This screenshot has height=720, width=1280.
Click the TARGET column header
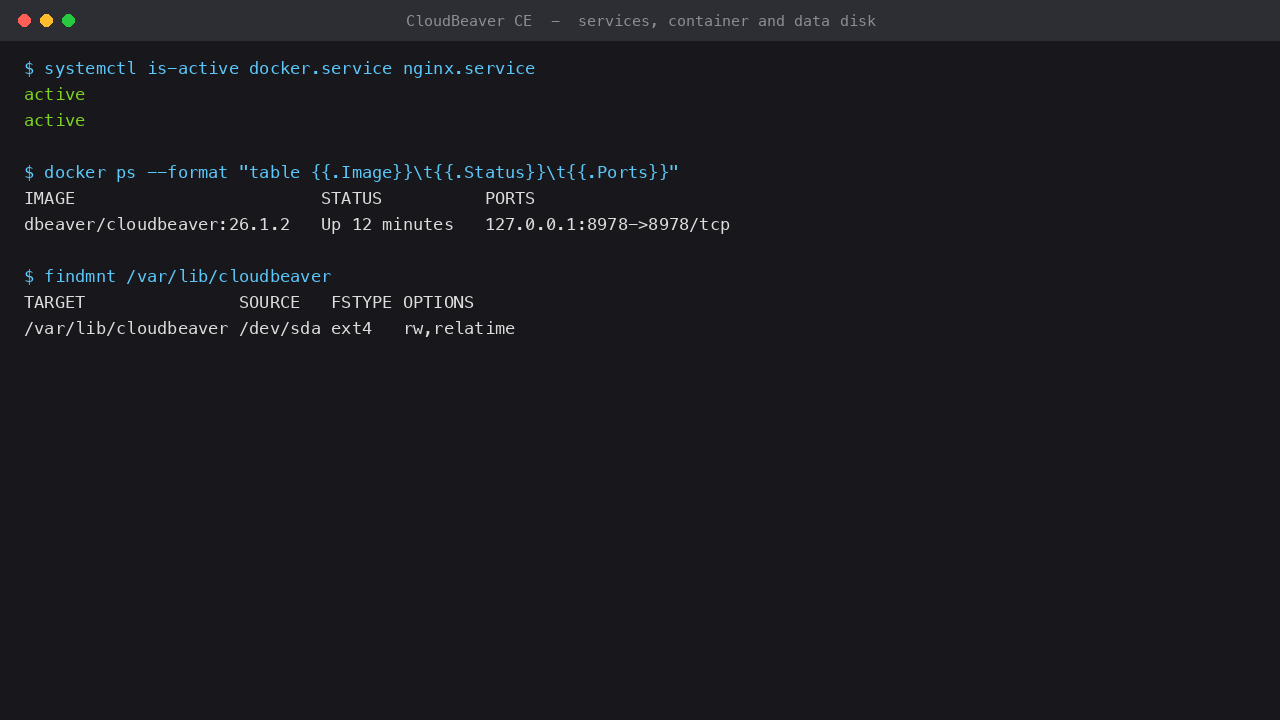[x=55, y=302]
